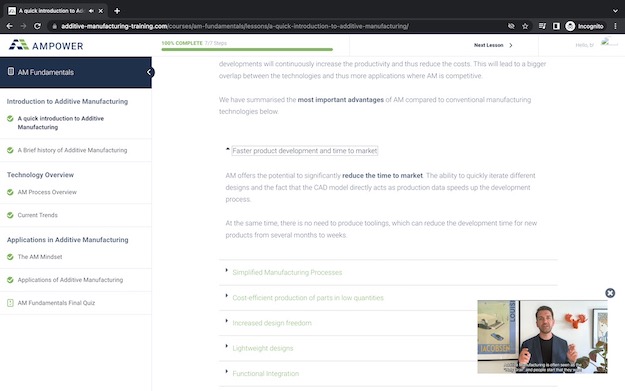Open a new browser tab with the plus icon
Image resolution: width=625 pixels, height=391 pixels.
[117, 11]
